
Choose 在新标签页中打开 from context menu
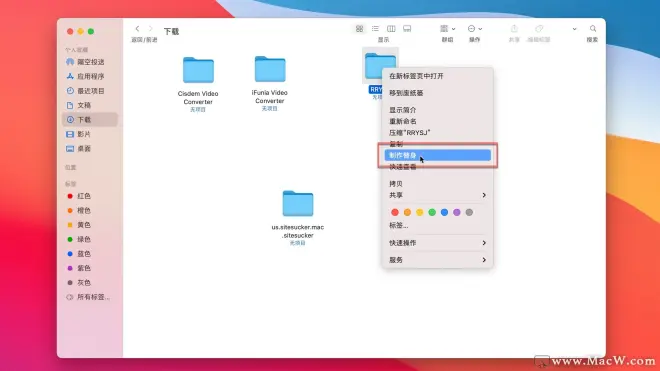pyautogui.click(x=437, y=76)
